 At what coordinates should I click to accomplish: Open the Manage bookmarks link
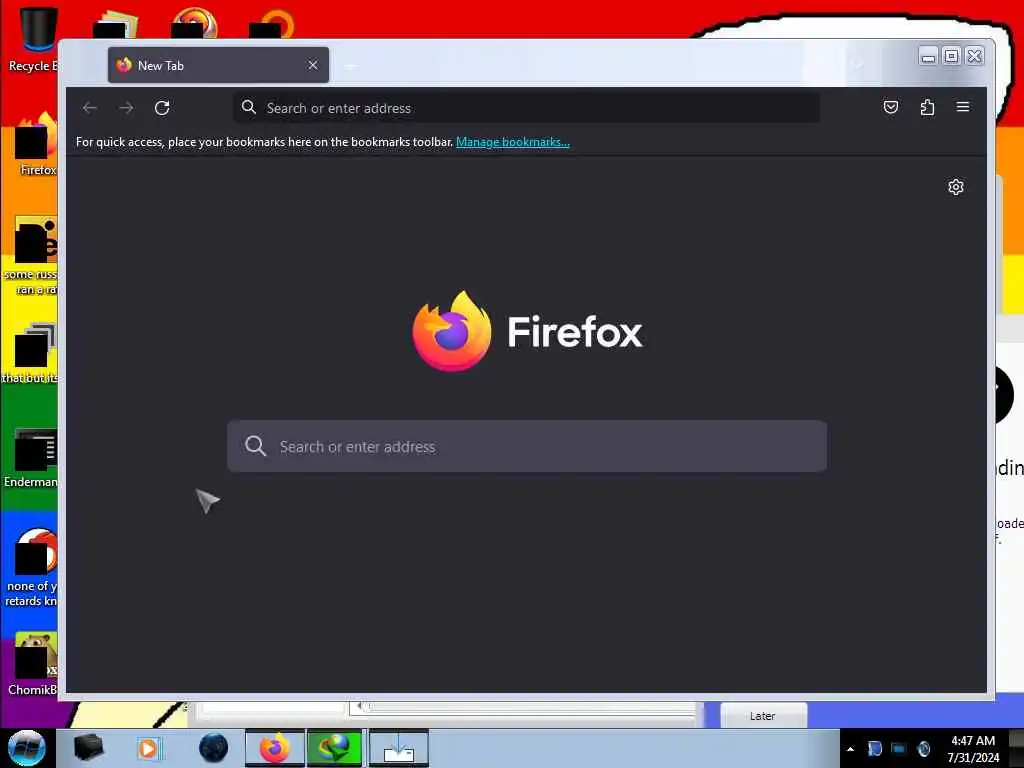513,142
